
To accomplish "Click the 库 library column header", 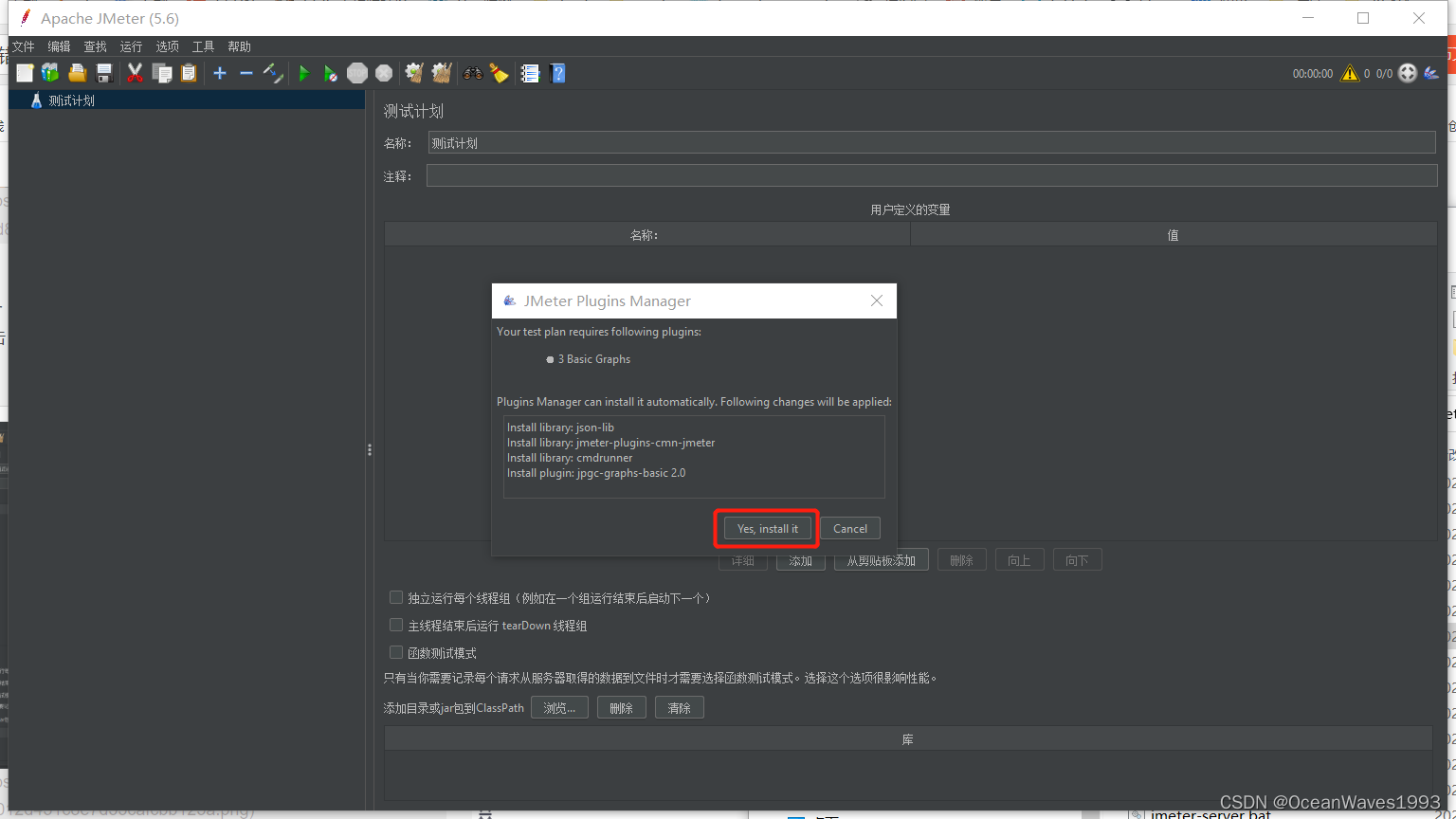I will (x=908, y=739).
